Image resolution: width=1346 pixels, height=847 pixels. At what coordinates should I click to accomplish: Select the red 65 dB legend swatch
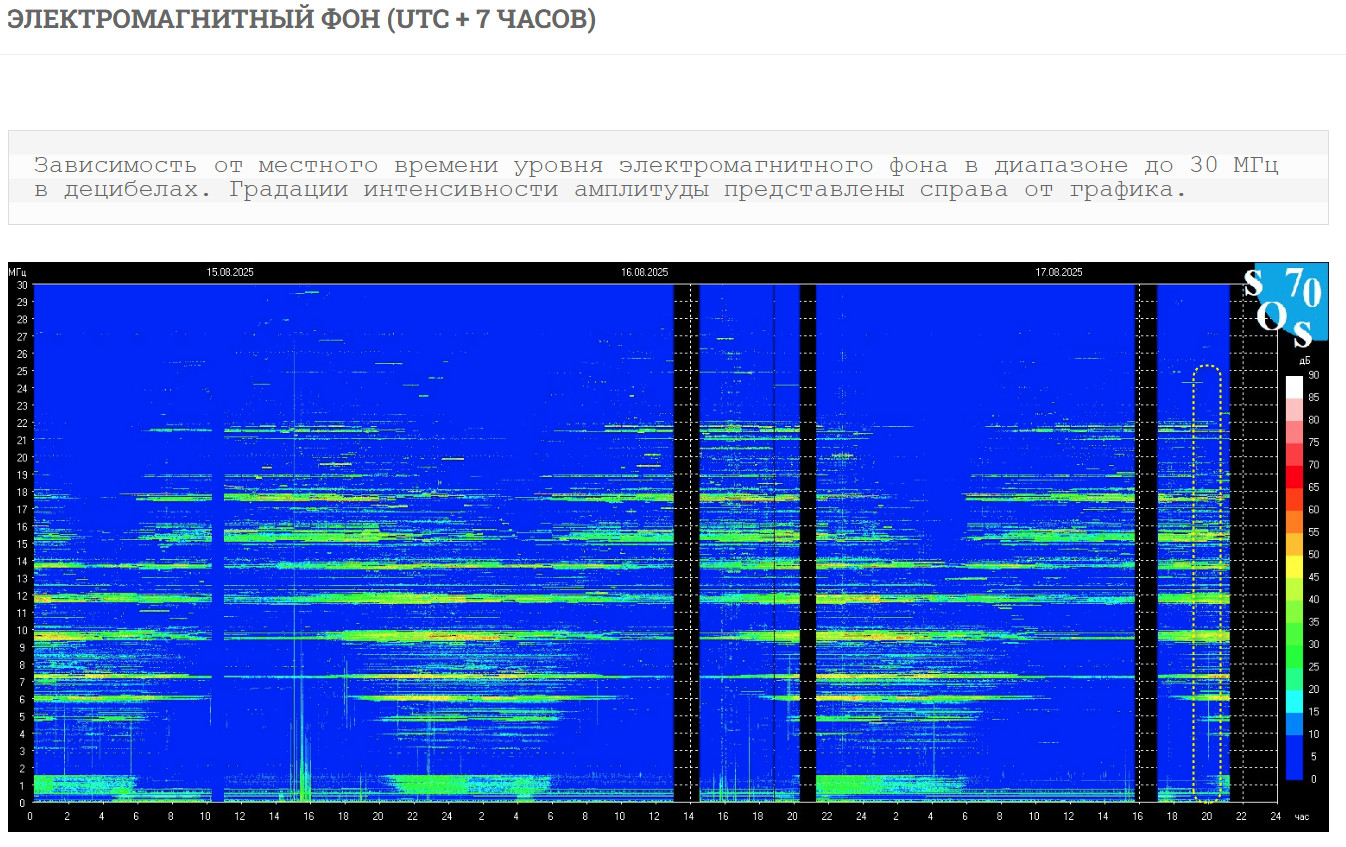[1294, 476]
